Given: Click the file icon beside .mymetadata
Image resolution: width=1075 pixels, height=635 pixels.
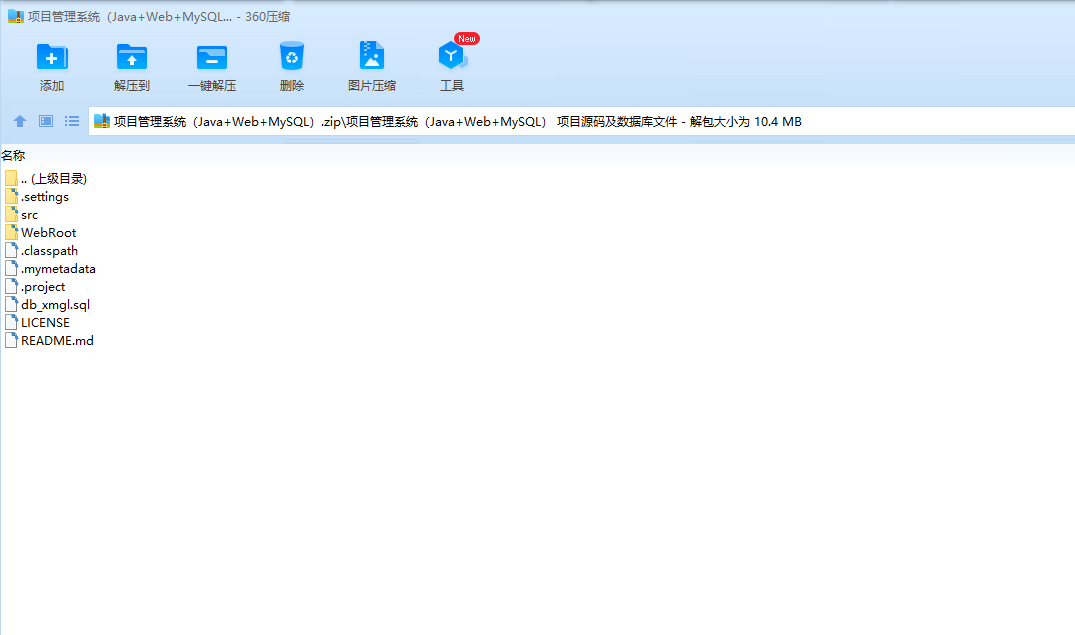Looking at the screenshot, I should coord(11,269).
